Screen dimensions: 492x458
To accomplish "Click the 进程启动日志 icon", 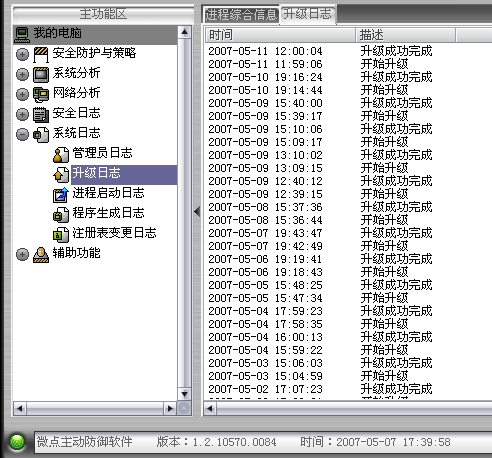I will pyautogui.click(x=61, y=194).
